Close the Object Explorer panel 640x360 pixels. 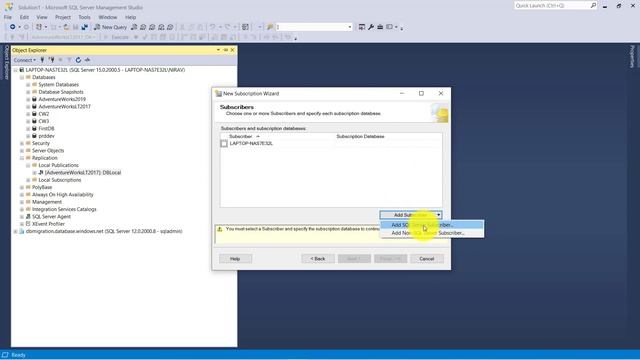click(x=233, y=50)
